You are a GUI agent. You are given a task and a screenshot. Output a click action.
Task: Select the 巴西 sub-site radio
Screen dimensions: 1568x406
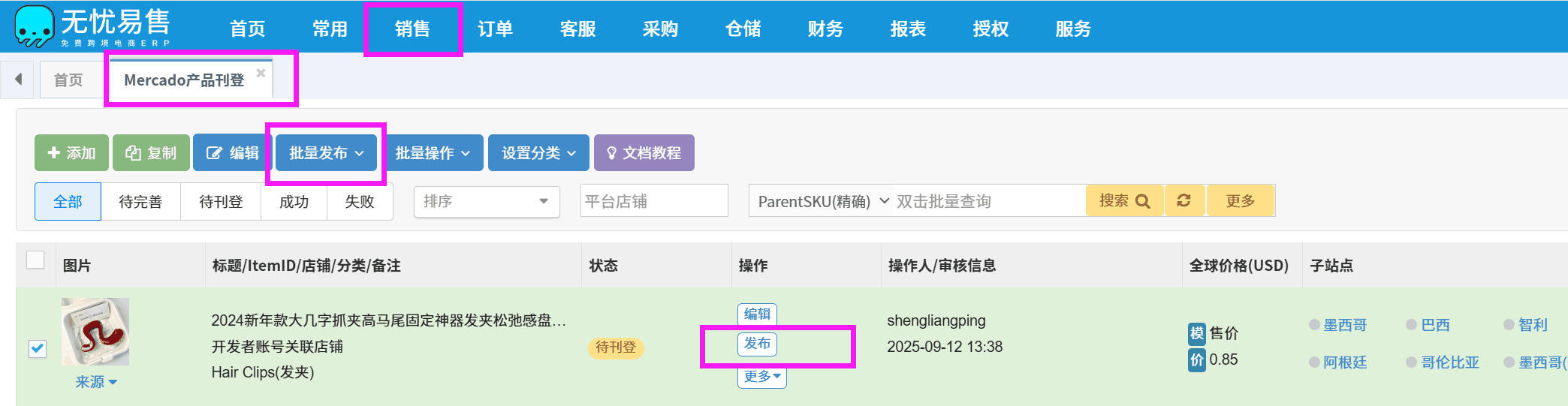(1412, 325)
